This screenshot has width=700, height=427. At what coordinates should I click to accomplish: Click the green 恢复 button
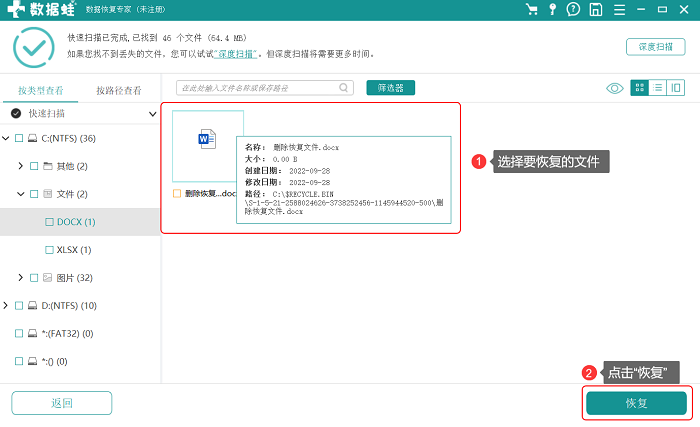(x=636, y=403)
